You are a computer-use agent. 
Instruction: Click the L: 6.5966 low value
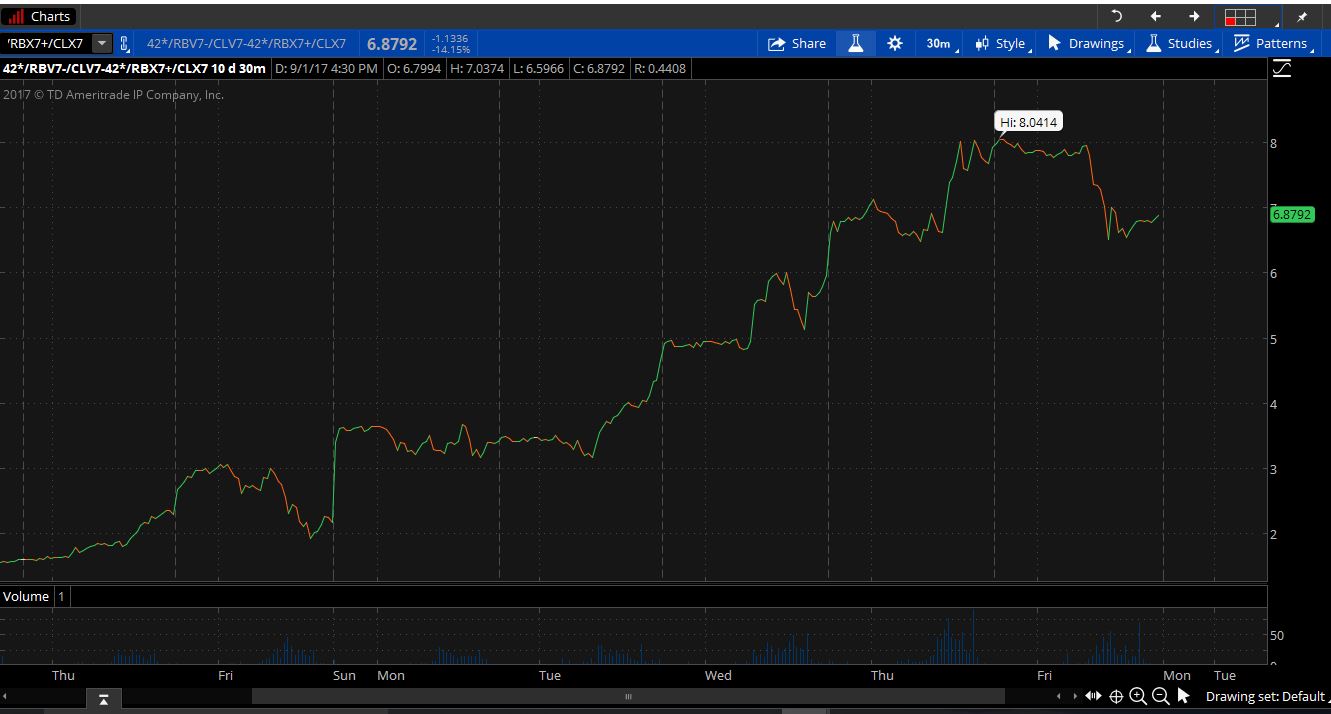tap(538, 68)
